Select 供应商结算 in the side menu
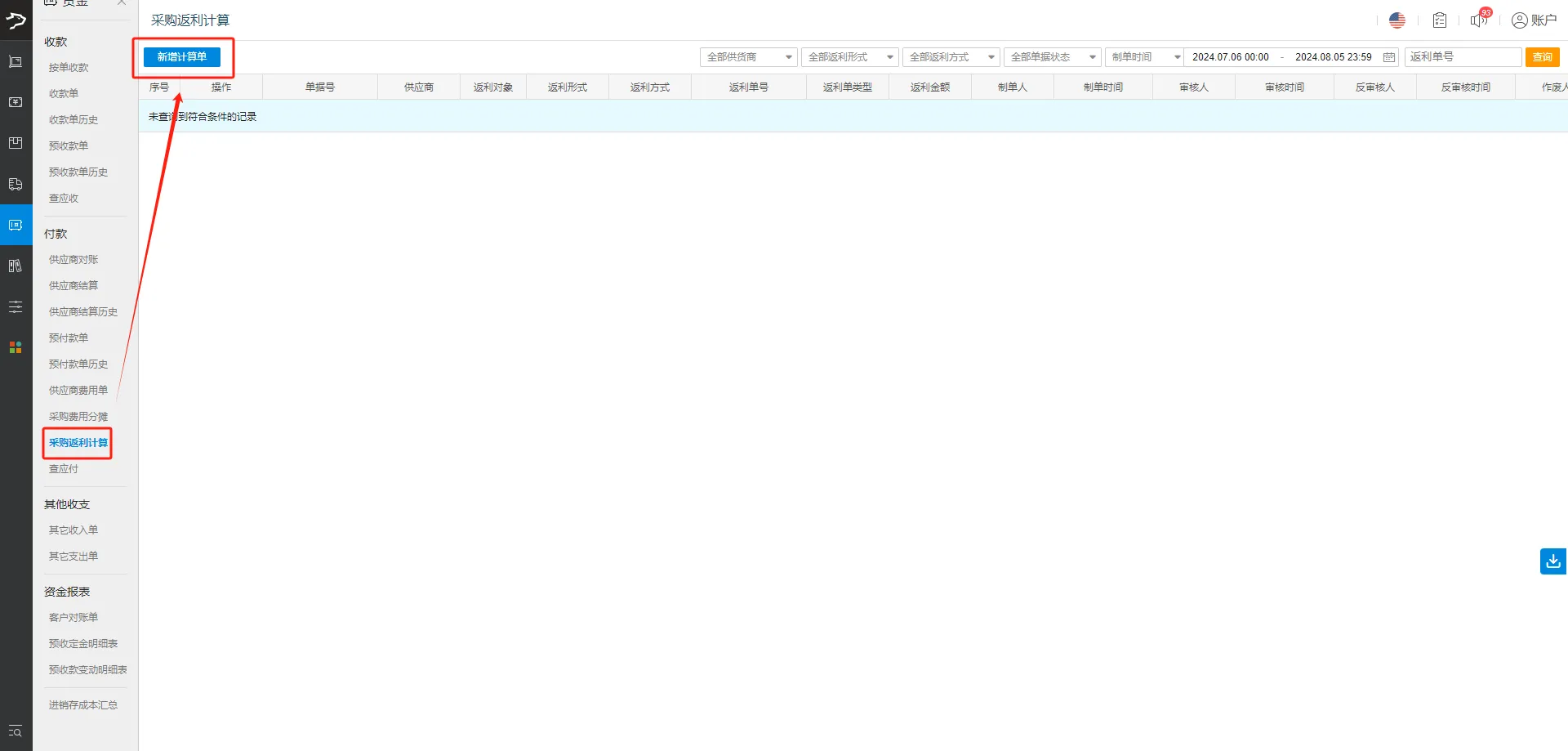 click(x=73, y=285)
